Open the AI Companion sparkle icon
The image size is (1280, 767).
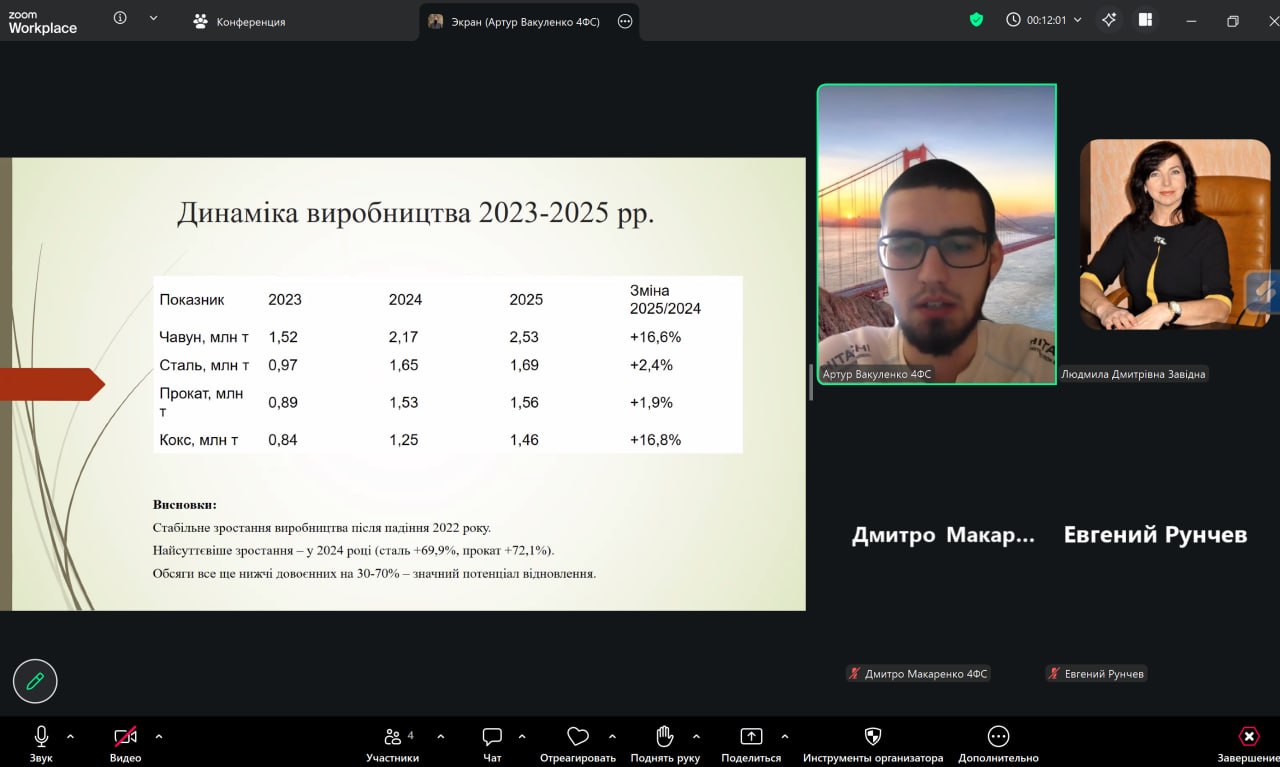[1109, 20]
